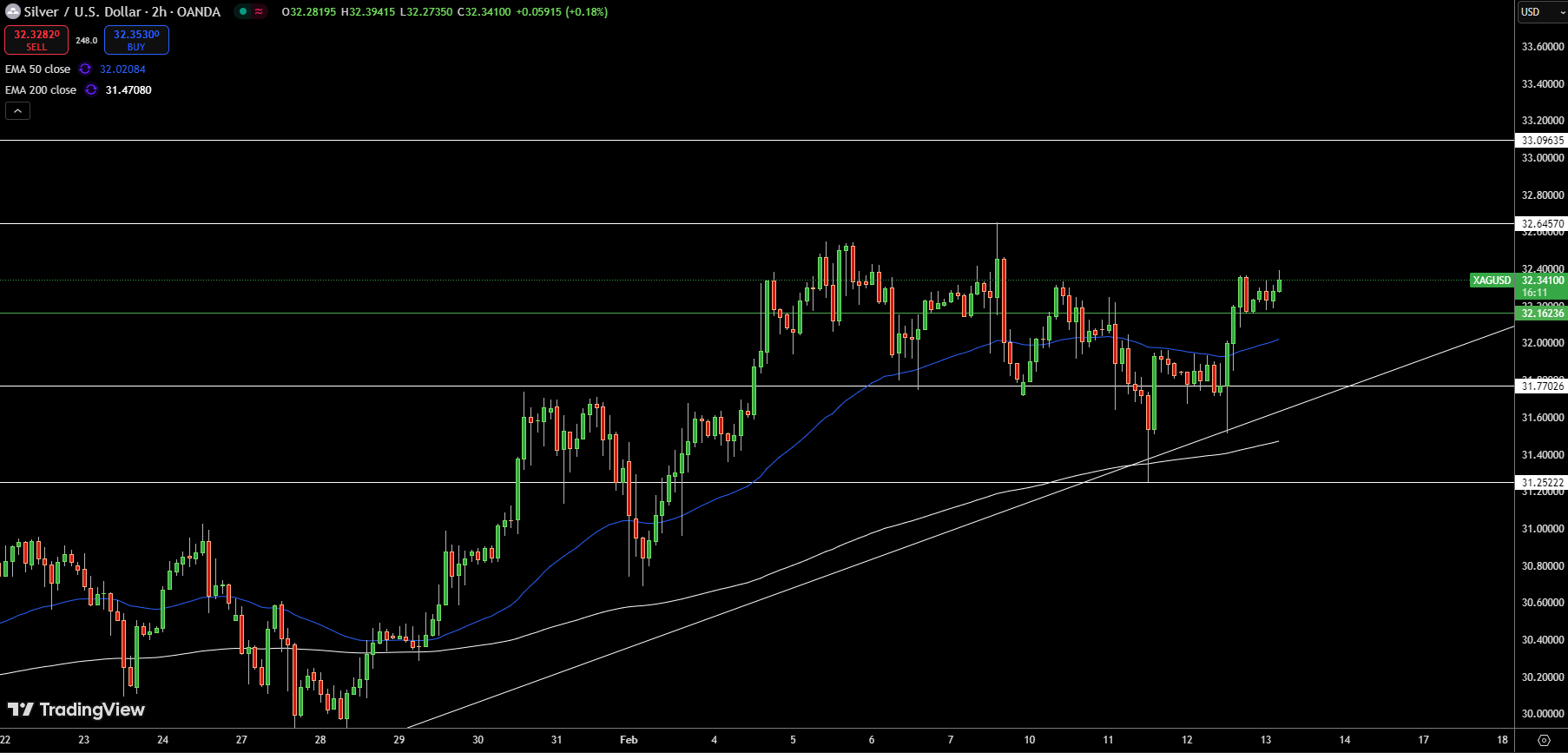Click the 24 date label on time axis
Viewport: 1568px width, 753px height.
coord(163,740)
